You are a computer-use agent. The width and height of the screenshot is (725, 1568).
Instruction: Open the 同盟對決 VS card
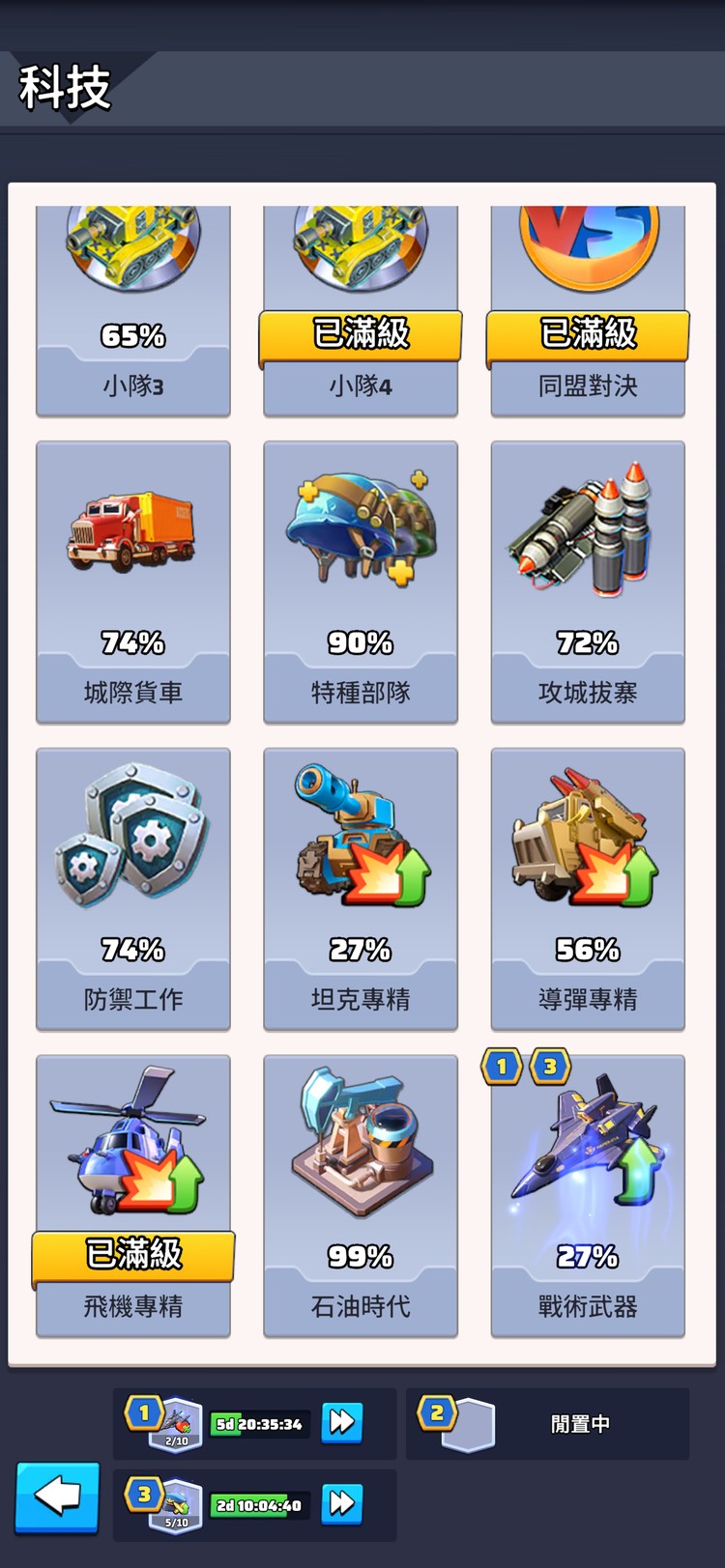588,311
